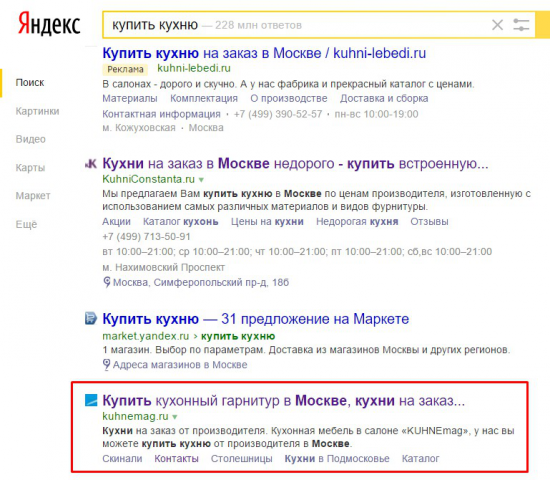Click the Яндекс logo
550x480 pixels.
[x=49, y=24]
